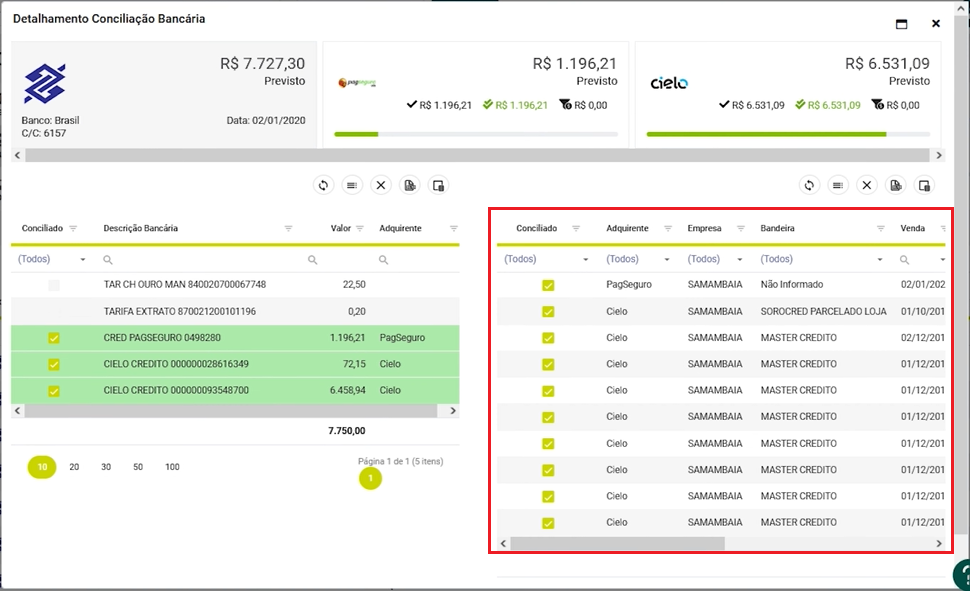Select the TARIFA EXTRATO 870021200101196 row

[x=235, y=312]
